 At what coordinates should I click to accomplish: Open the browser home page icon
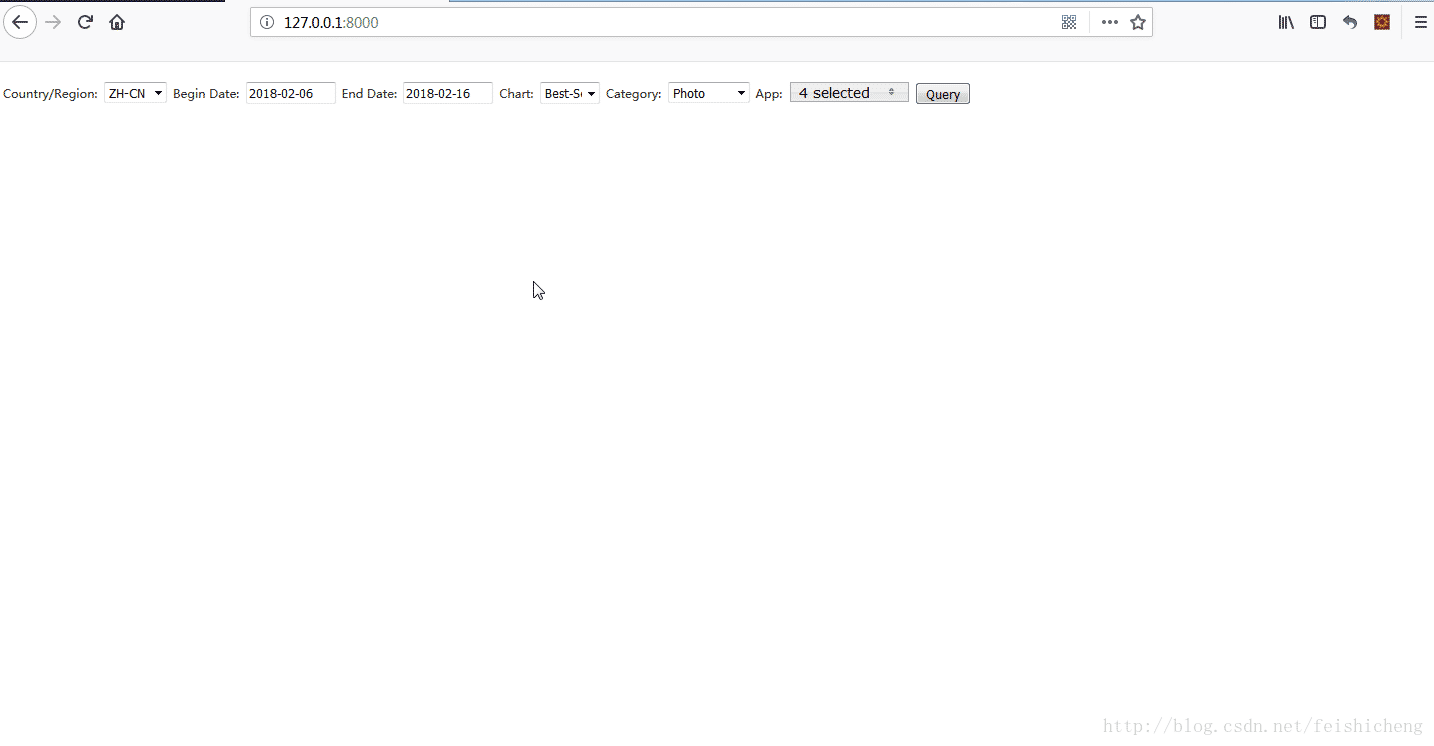[117, 22]
